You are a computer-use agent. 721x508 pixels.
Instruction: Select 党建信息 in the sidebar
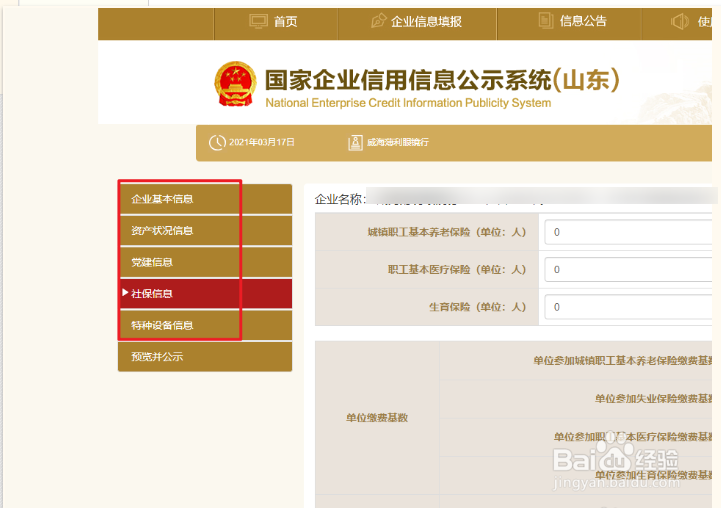pos(205,263)
